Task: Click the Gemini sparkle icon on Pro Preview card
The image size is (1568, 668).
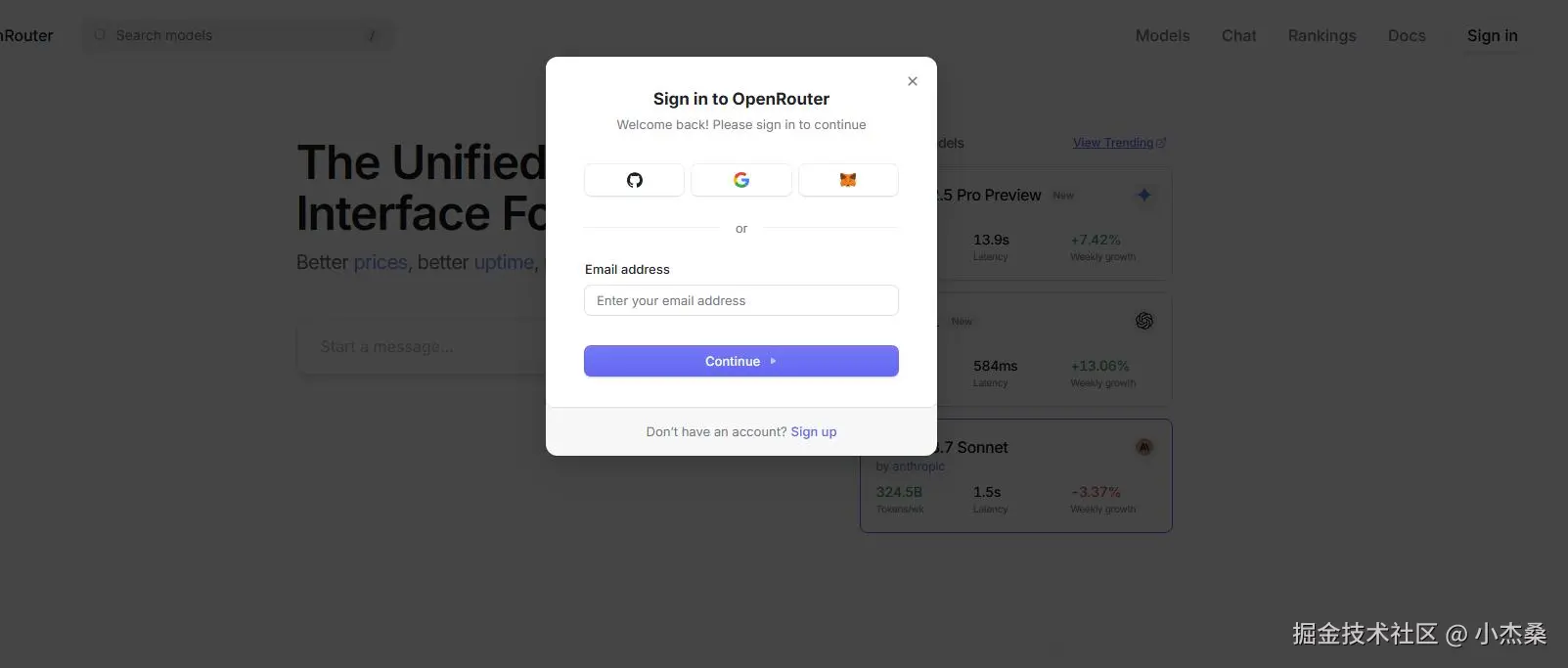Action: tap(1143, 195)
